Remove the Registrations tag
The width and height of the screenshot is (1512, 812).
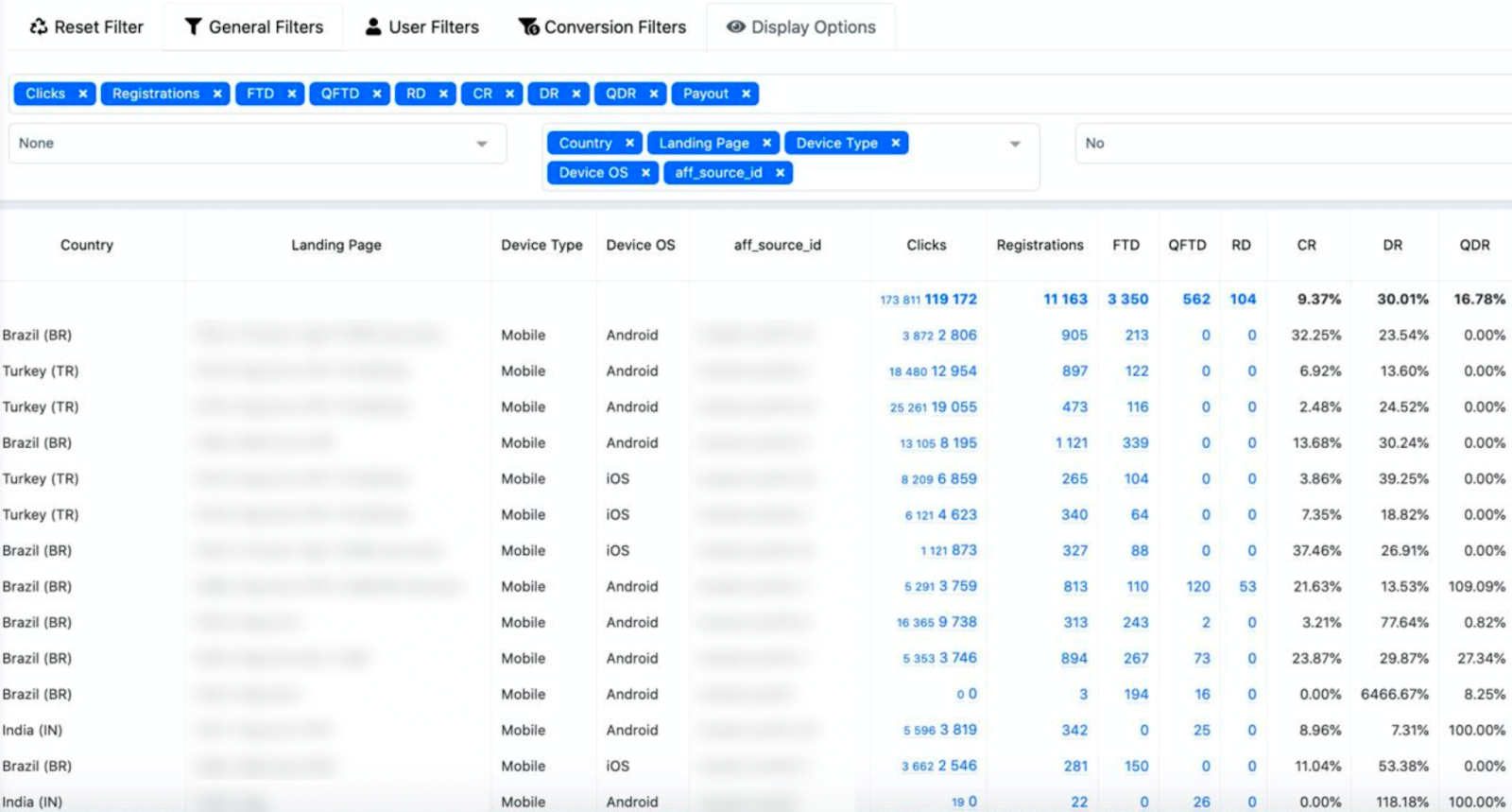(217, 94)
